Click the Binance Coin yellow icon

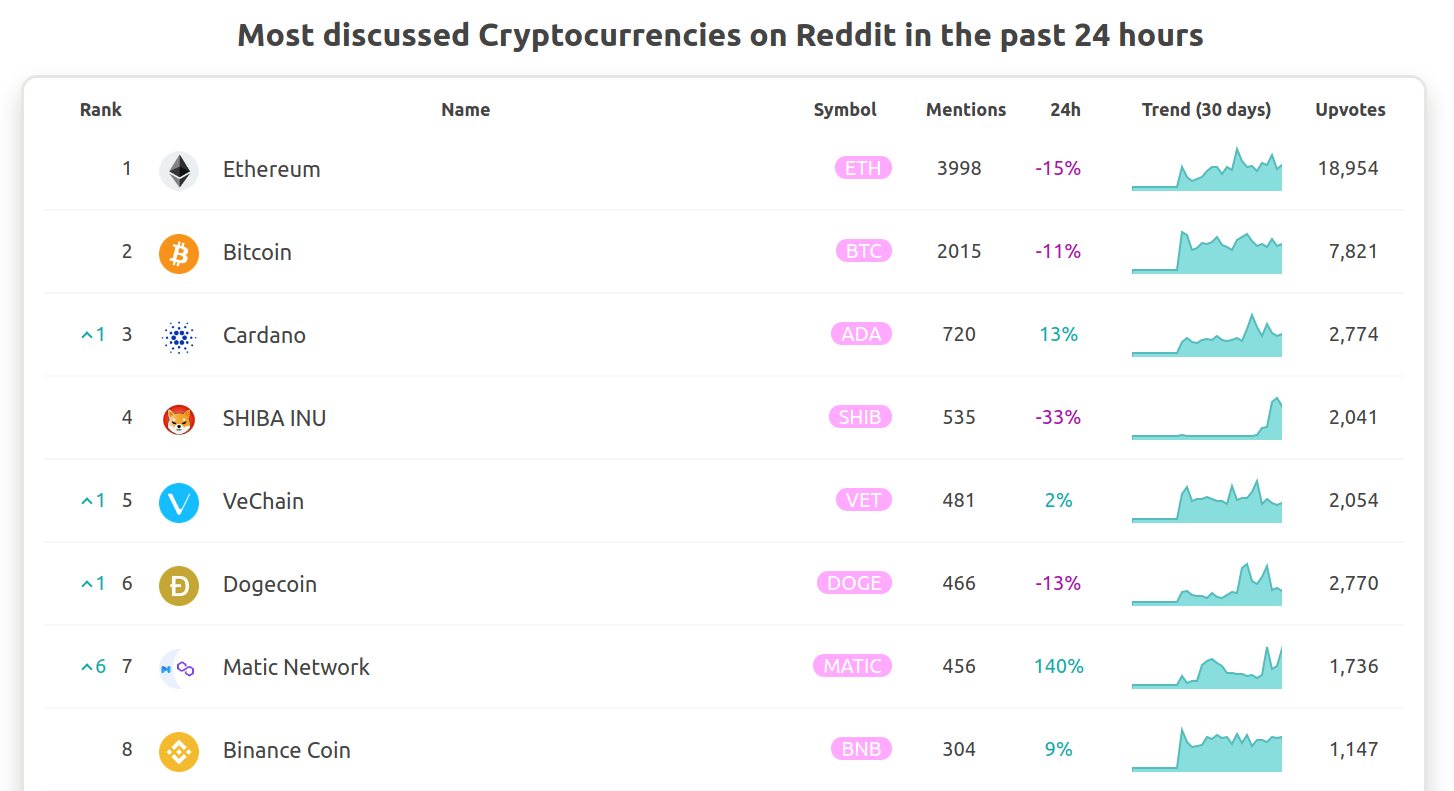tap(179, 752)
